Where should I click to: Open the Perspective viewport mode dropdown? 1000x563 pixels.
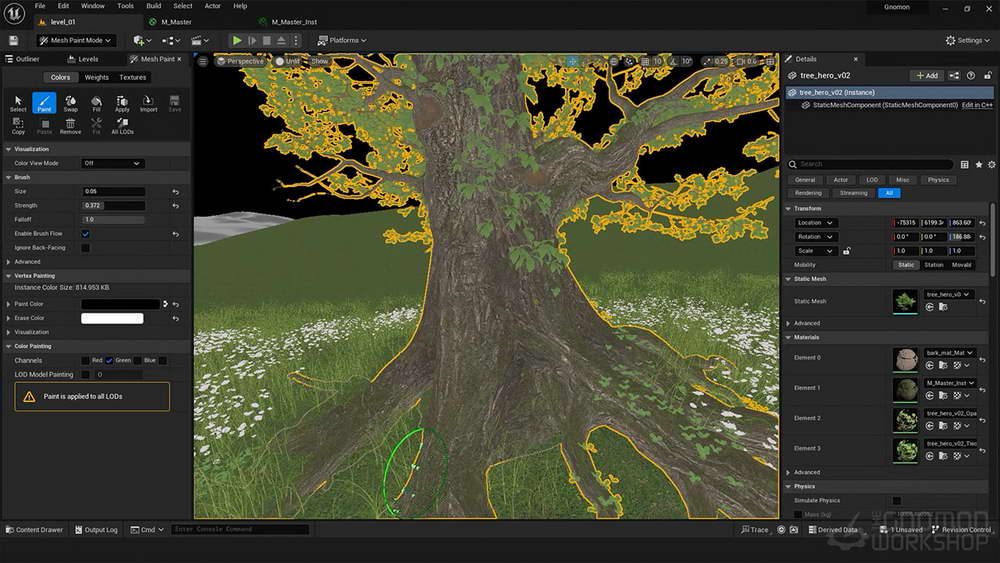[240, 61]
